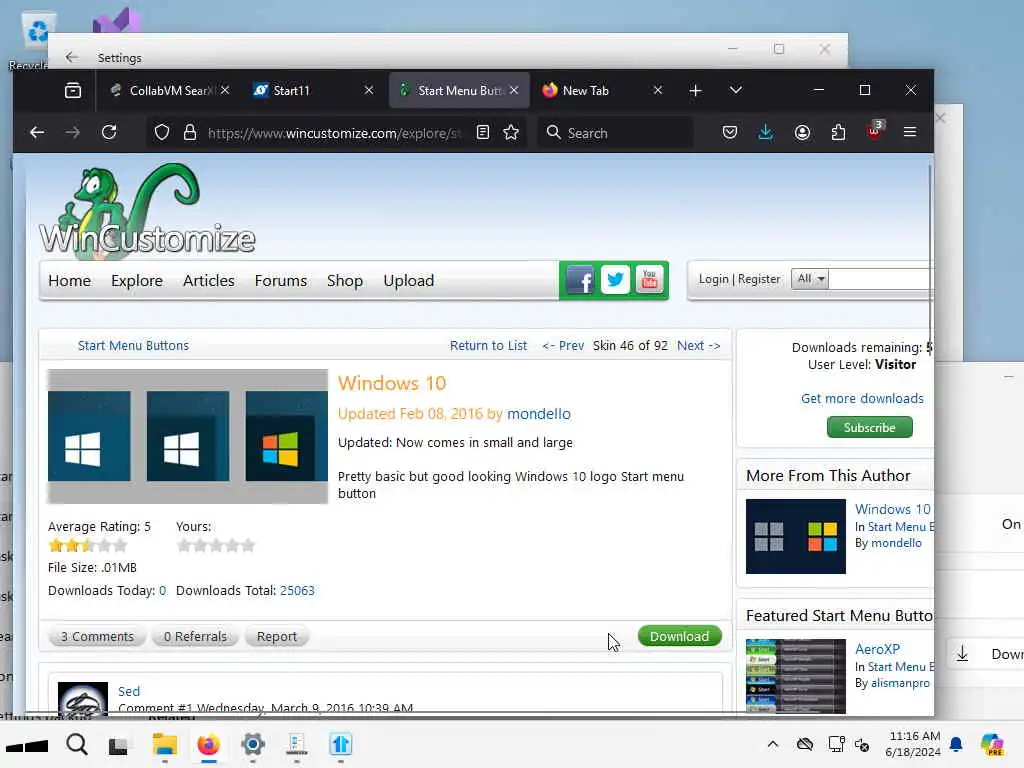The width and height of the screenshot is (1024, 768).
Task: Rate skin using Yours stars
Action: (216, 545)
